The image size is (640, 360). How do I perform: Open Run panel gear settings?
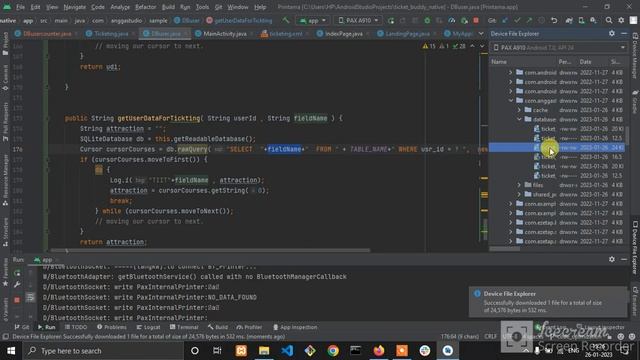[x=611, y=259]
